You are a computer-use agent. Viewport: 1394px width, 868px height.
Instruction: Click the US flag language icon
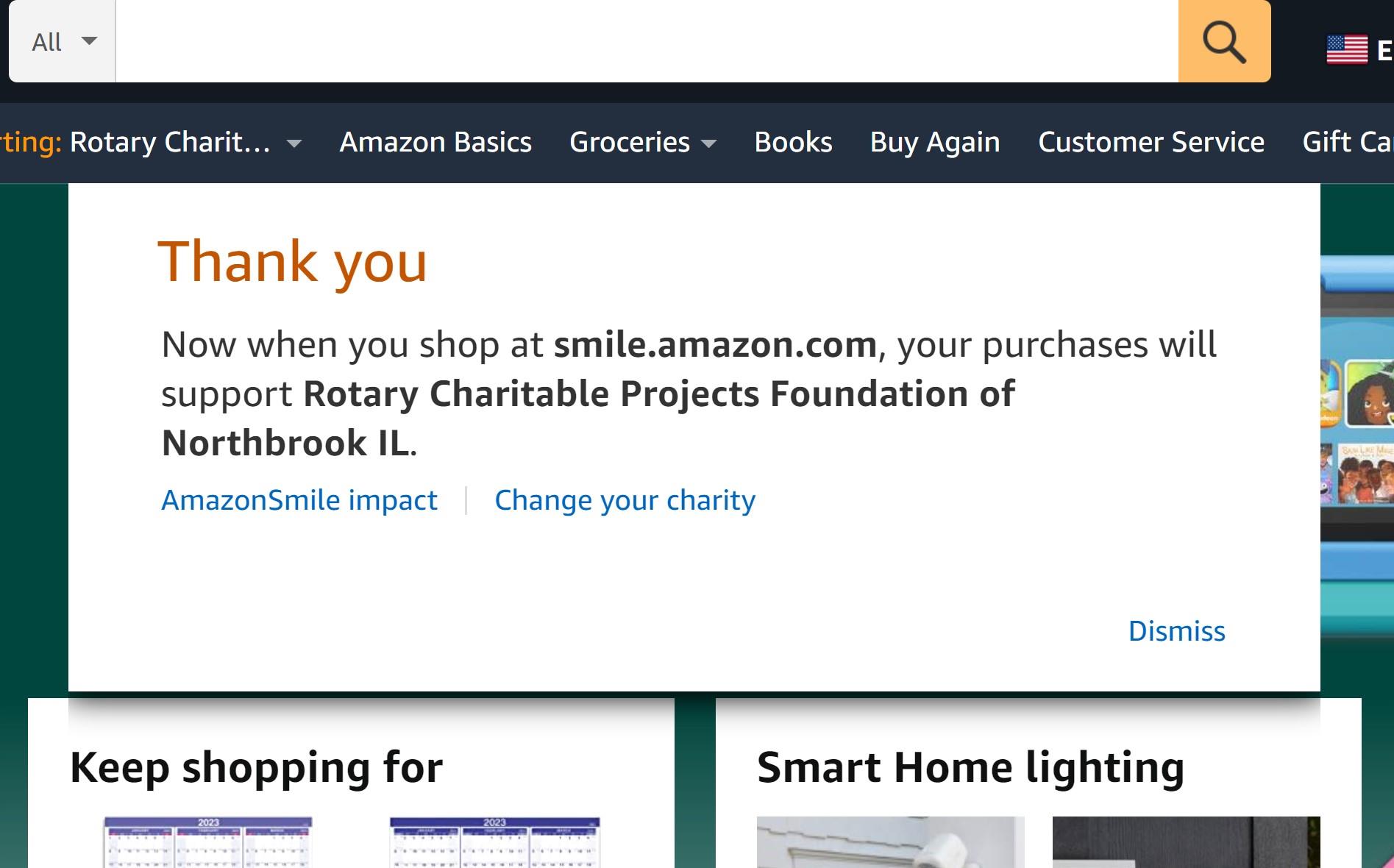(x=1347, y=50)
